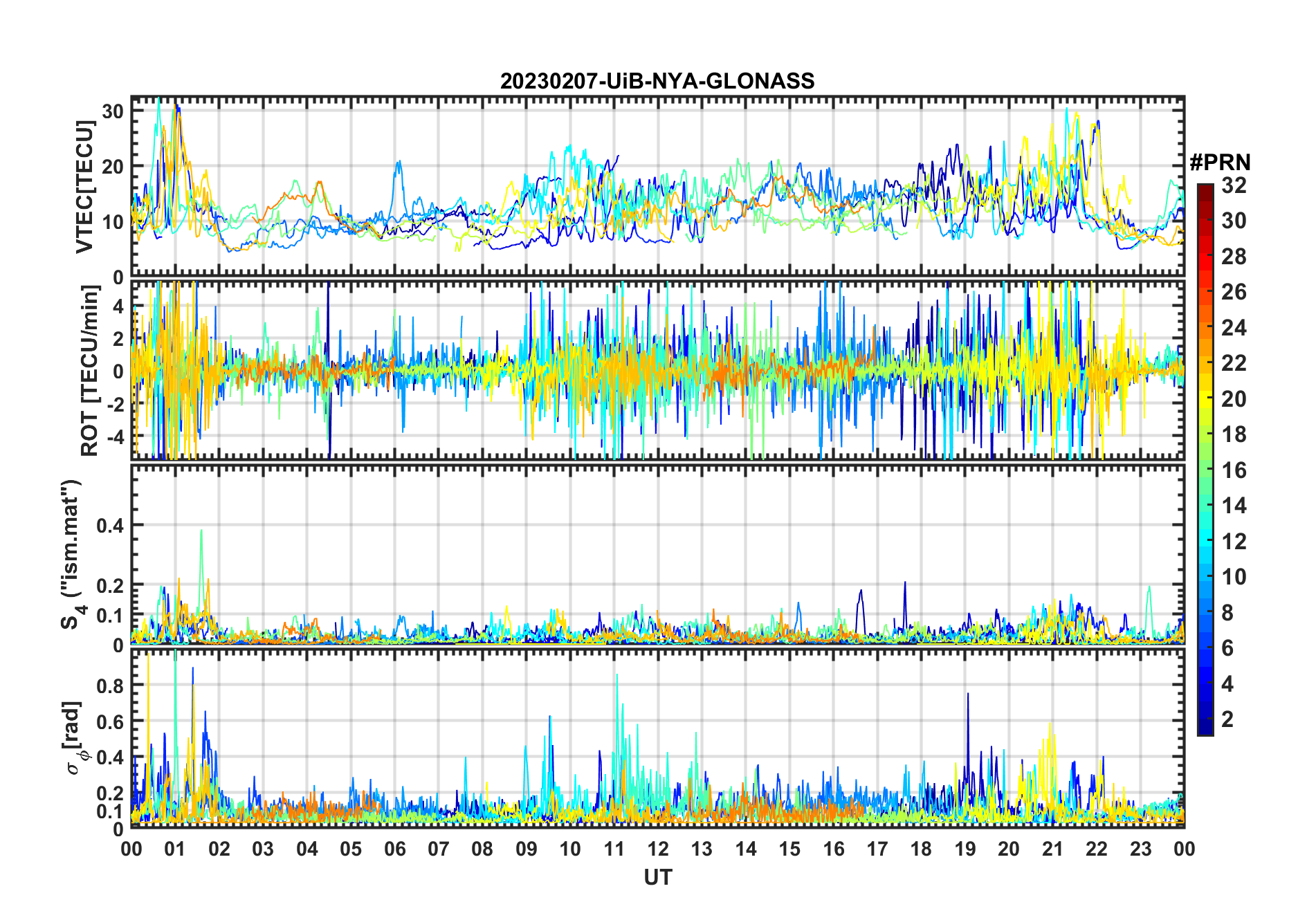Image resolution: width=1316 pixels, height=920 pixels.
Task: Click the "15" hour label on UT axis
Action: coord(789,849)
